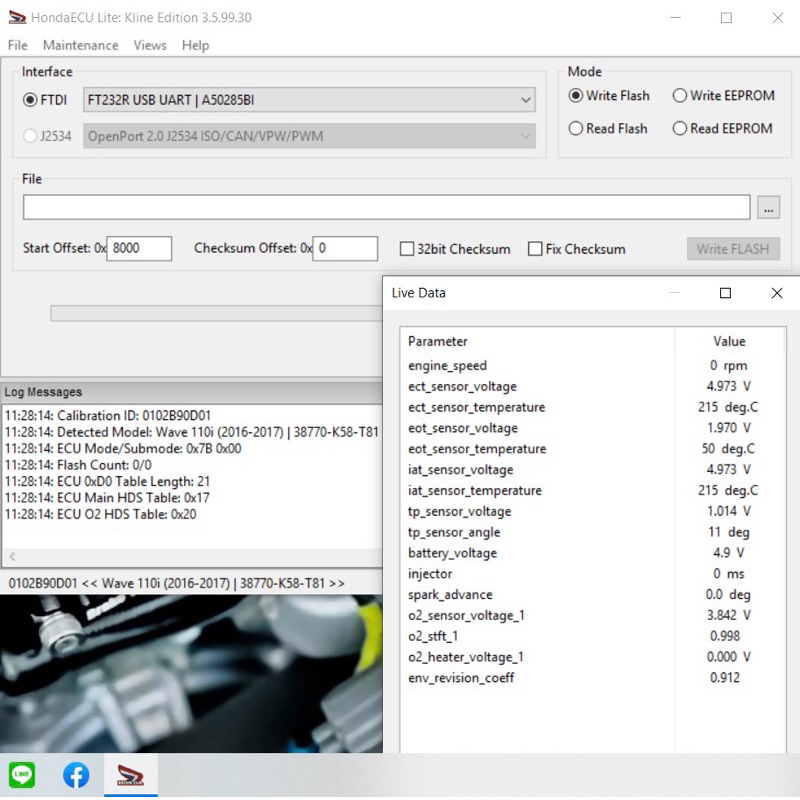Select the J2534 interface radio button

30,136
